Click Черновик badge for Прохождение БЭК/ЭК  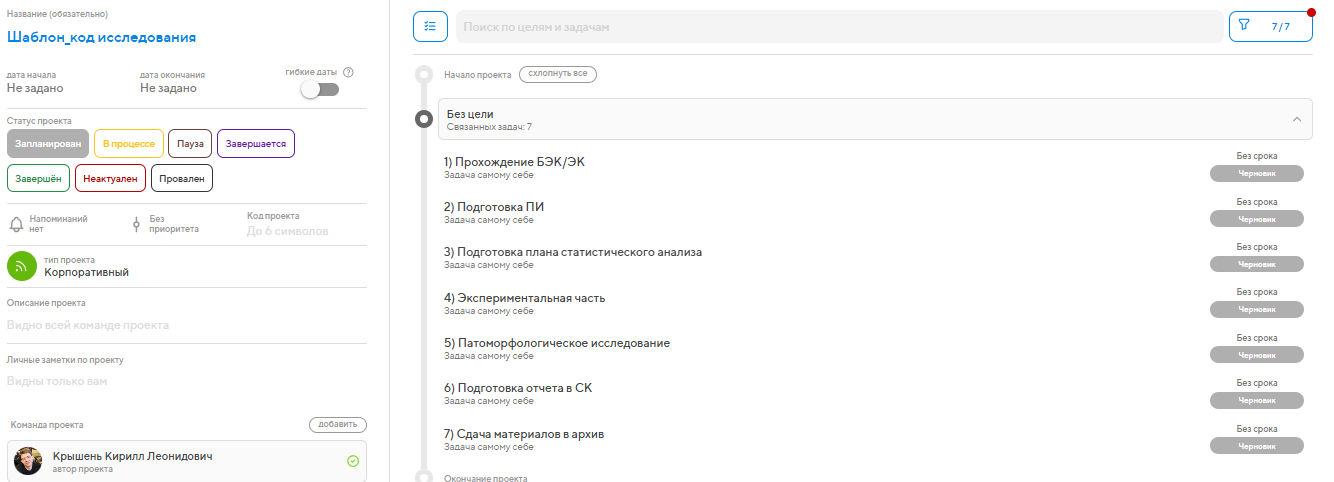(x=1257, y=173)
